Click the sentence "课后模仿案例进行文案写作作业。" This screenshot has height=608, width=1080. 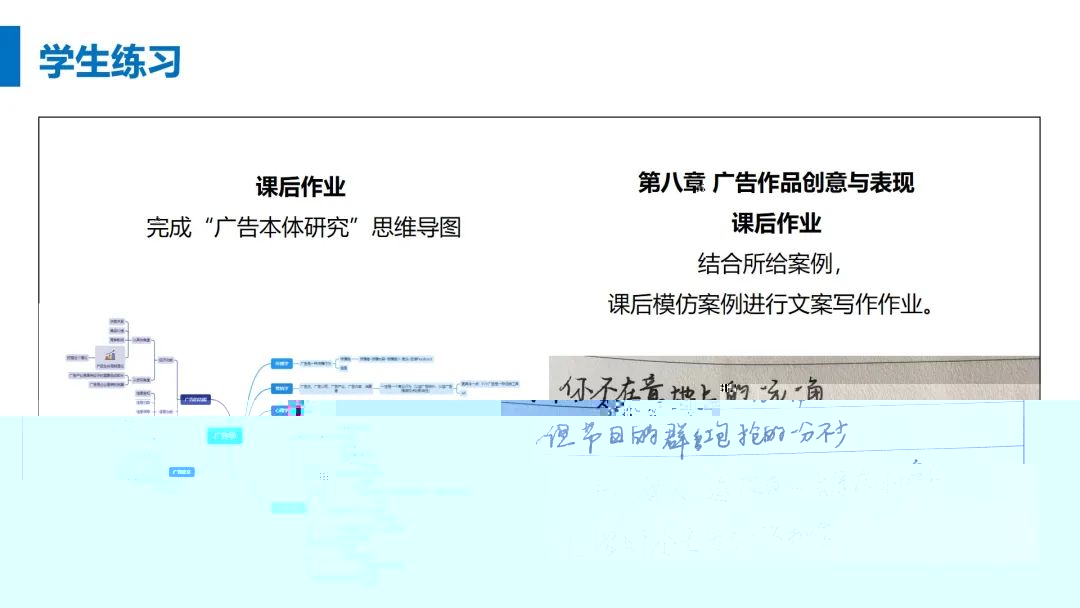[x=771, y=304]
